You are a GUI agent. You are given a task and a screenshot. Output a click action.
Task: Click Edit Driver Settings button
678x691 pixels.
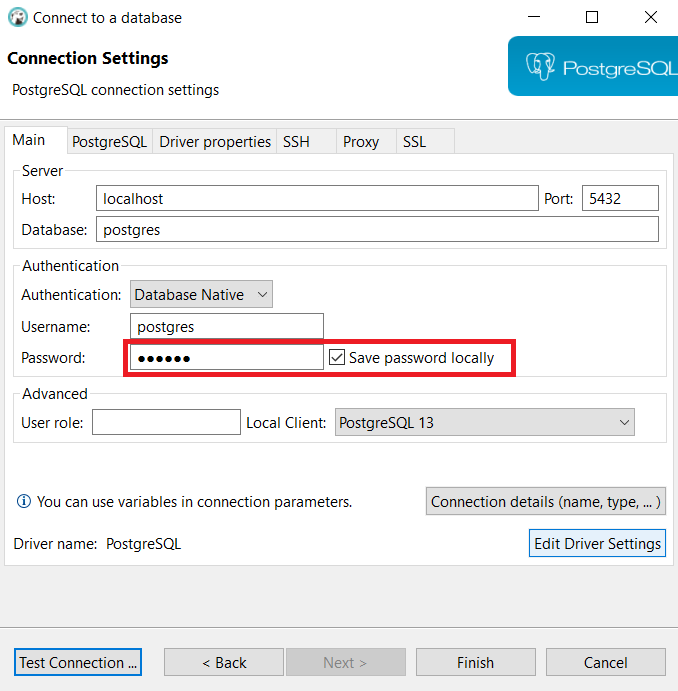coord(597,544)
